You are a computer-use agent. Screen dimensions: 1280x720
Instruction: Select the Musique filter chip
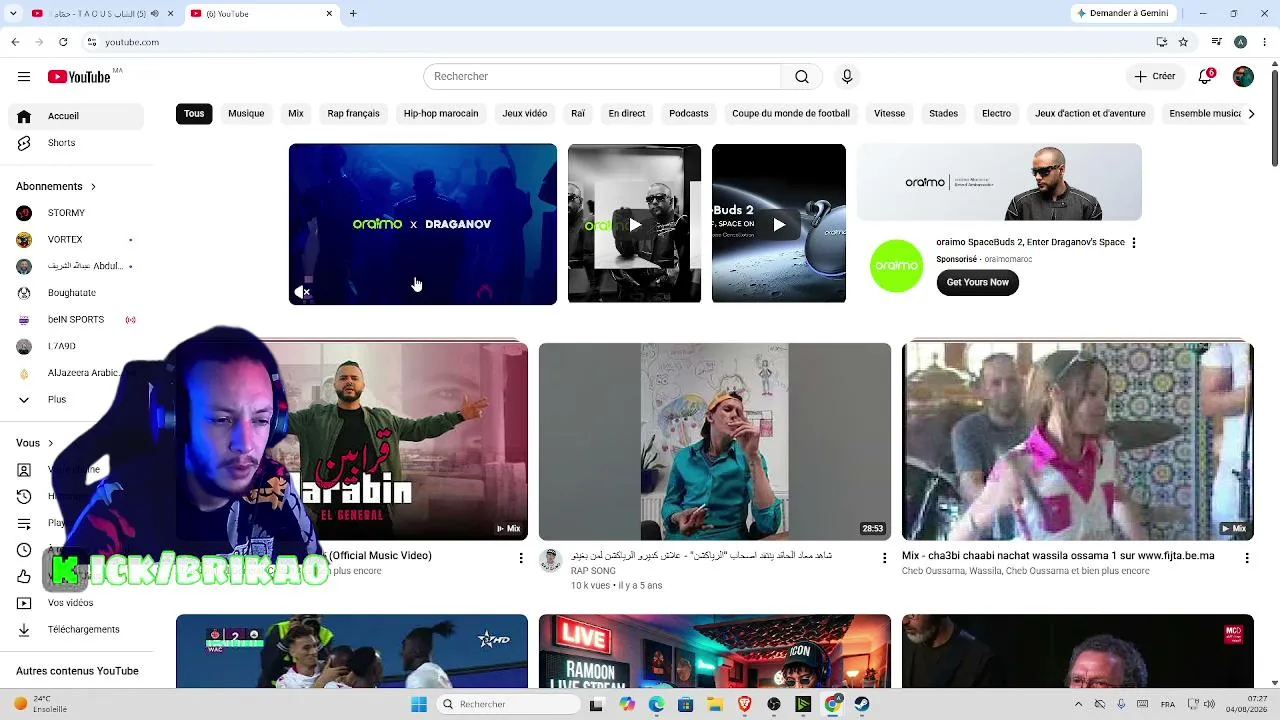point(246,114)
